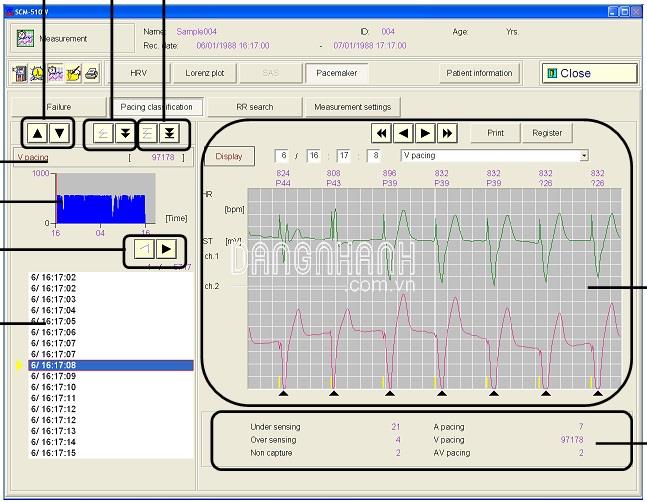Open the Lorenz plot tab
The image size is (647, 502).
tap(205, 73)
